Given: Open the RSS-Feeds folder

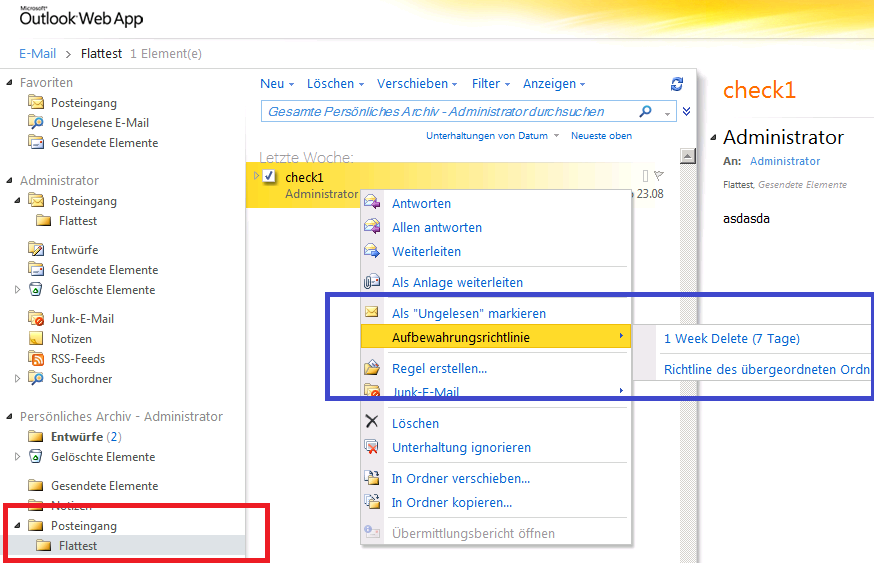Looking at the screenshot, I should pos(77,359).
